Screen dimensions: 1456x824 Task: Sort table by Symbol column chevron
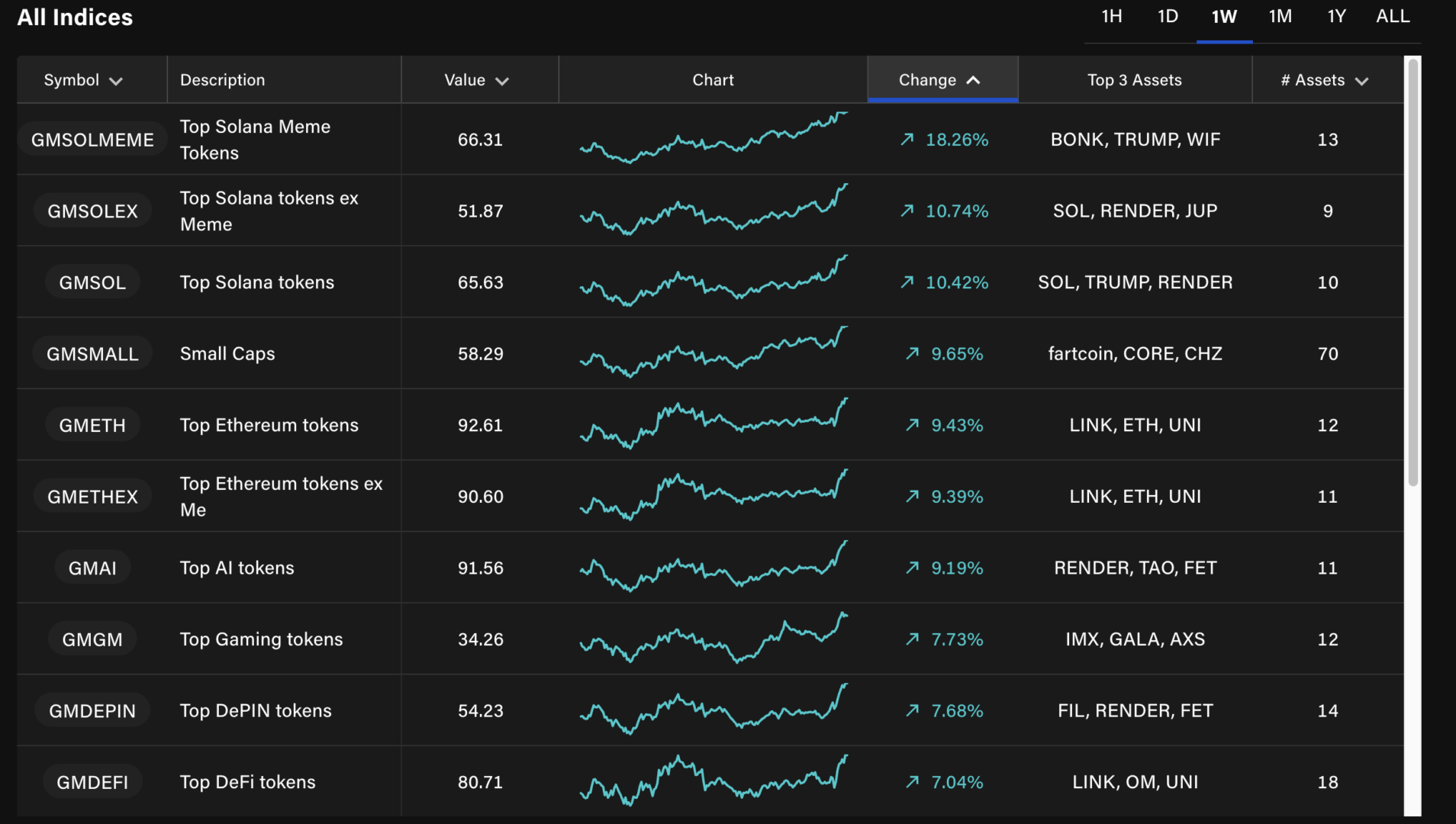[x=116, y=81]
